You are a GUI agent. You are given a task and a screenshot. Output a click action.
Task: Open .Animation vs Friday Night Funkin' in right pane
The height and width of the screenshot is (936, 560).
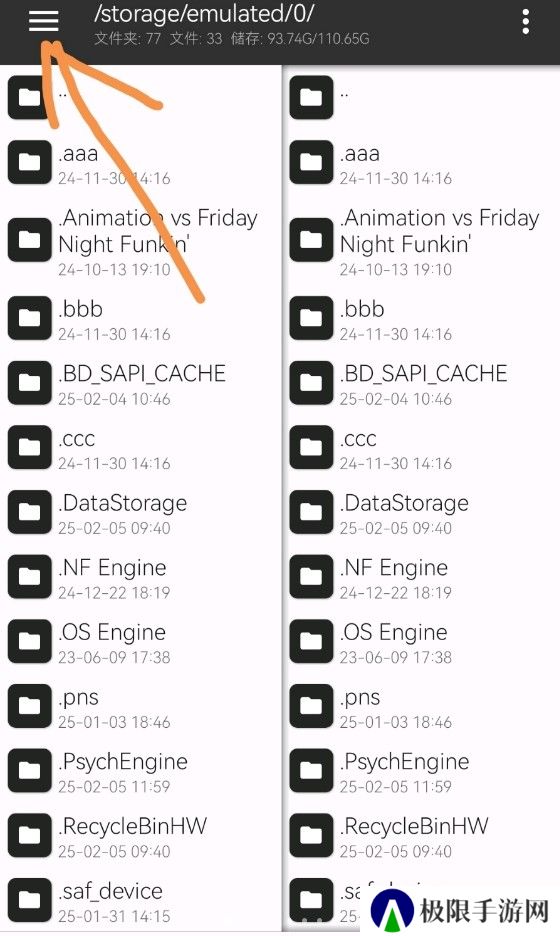pos(421,240)
